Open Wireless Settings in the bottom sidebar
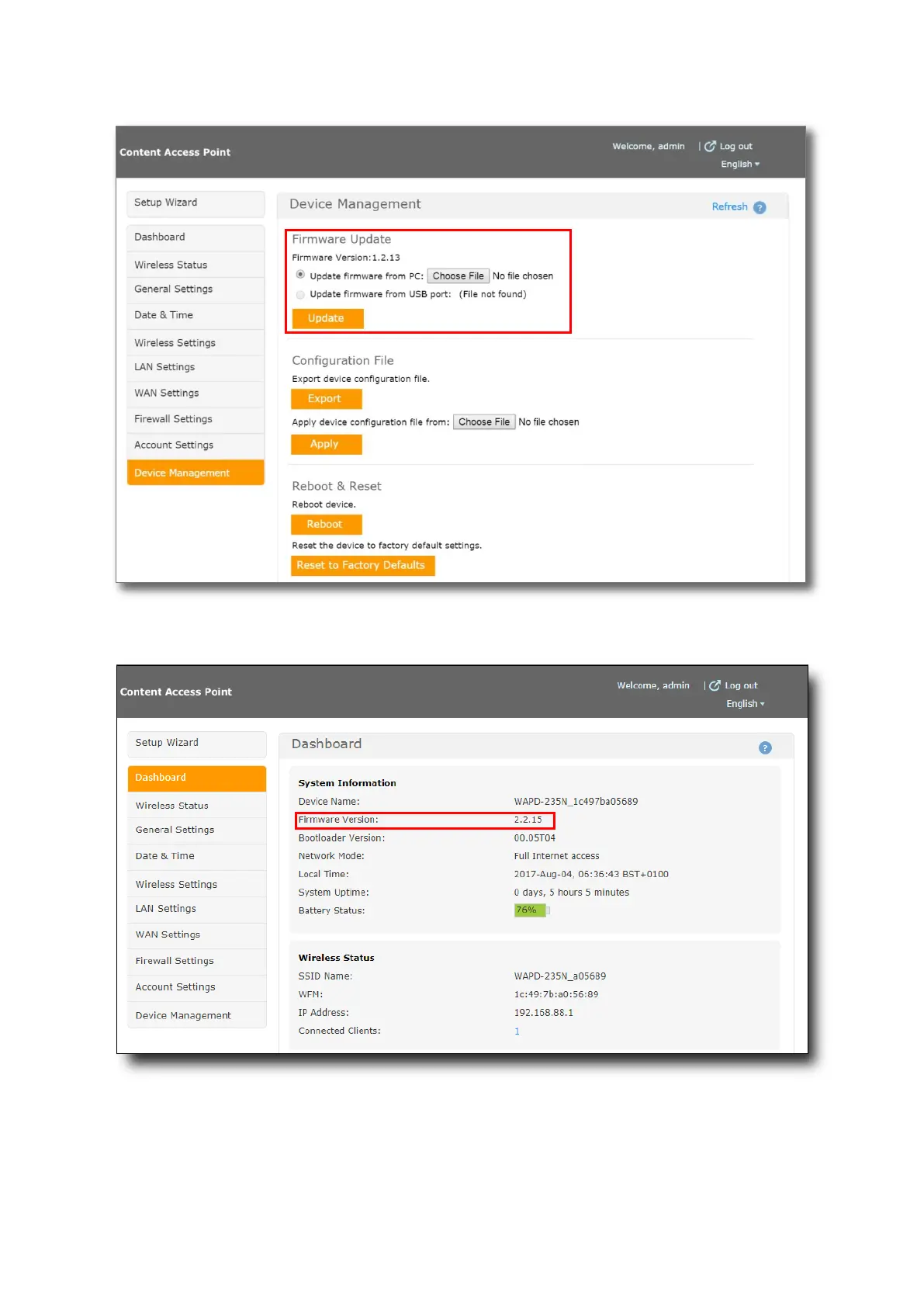The height and width of the screenshot is (1307, 924). coord(197,884)
